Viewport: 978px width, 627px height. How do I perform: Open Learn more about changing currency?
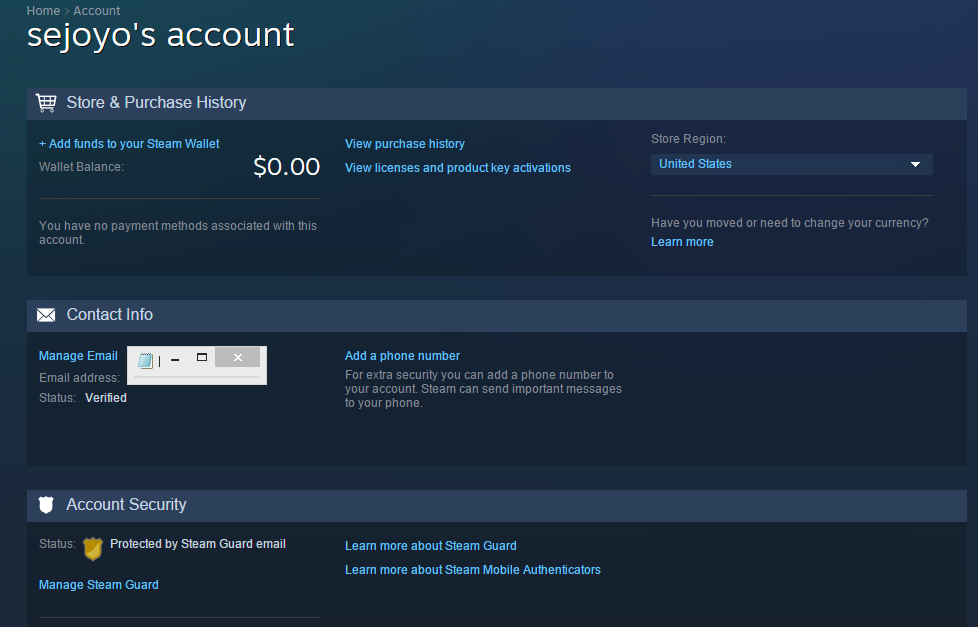(682, 242)
